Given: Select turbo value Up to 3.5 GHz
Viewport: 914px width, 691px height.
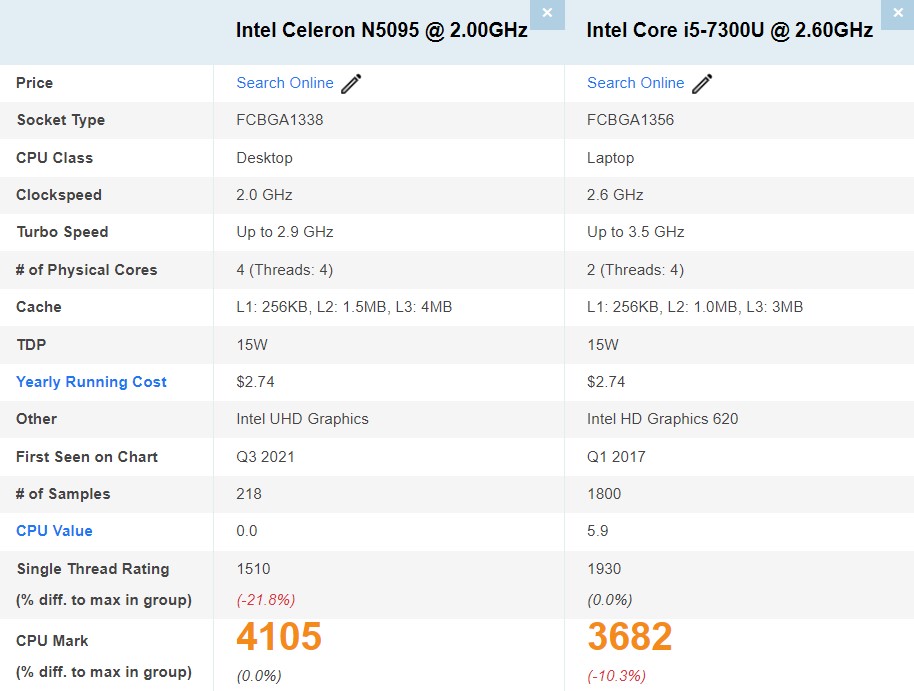Looking at the screenshot, I should (x=635, y=232).
